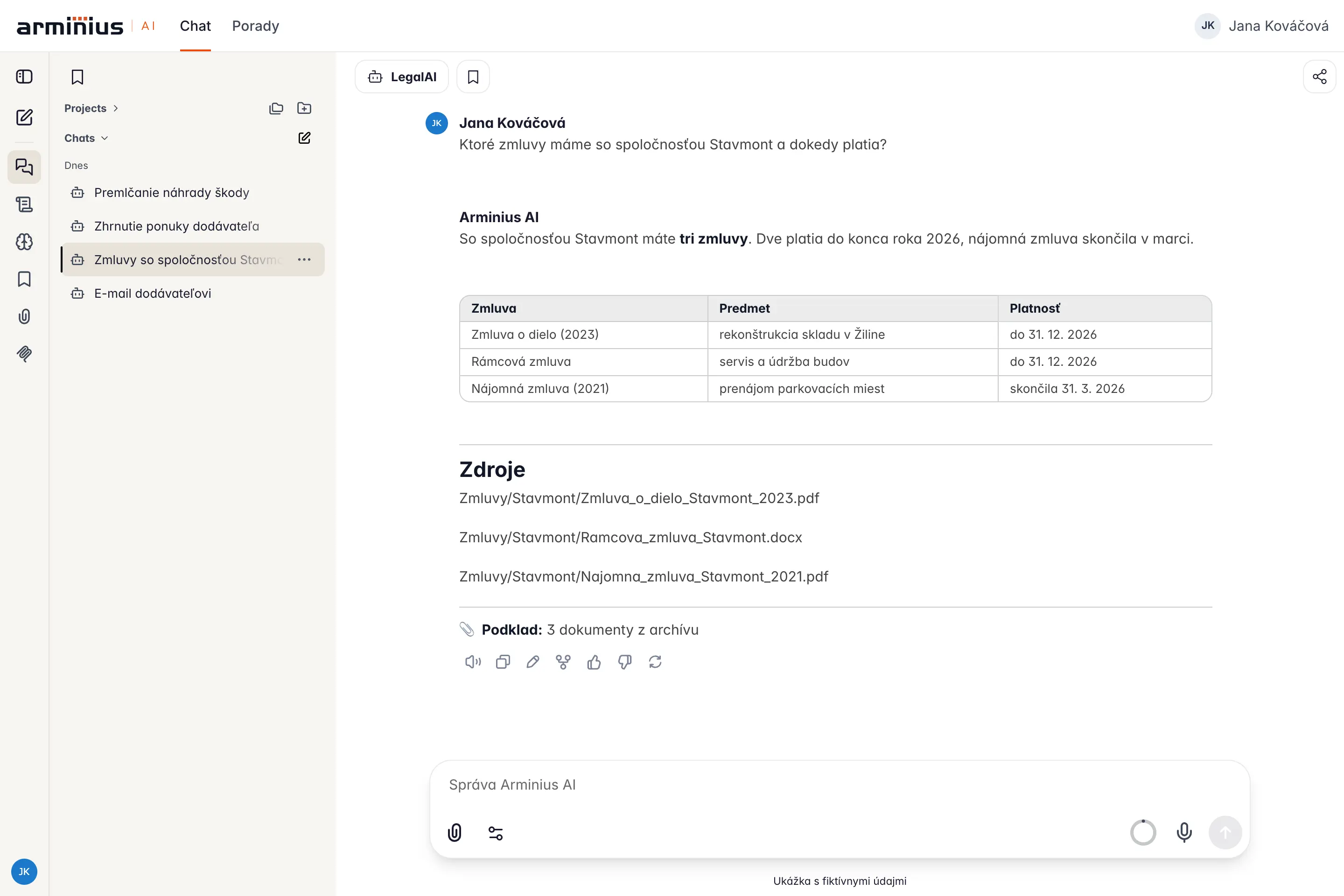This screenshot has width=1344, height=896.
Task: Start a new chat from rail pencil icon
Action: 24,117
